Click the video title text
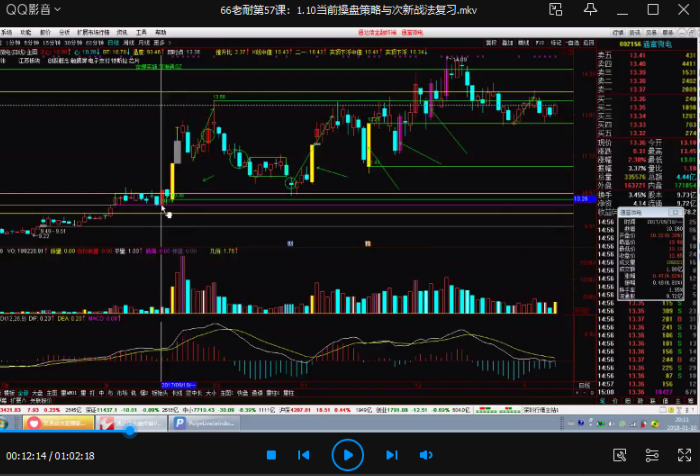 [x=349, y=10]
